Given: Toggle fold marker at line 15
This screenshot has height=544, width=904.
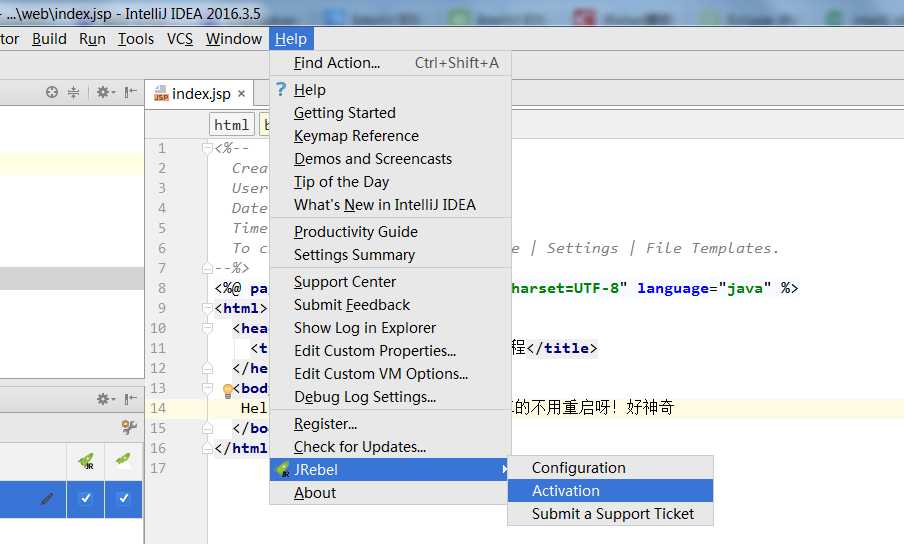Looking at the screenshot, I should 208,428.
